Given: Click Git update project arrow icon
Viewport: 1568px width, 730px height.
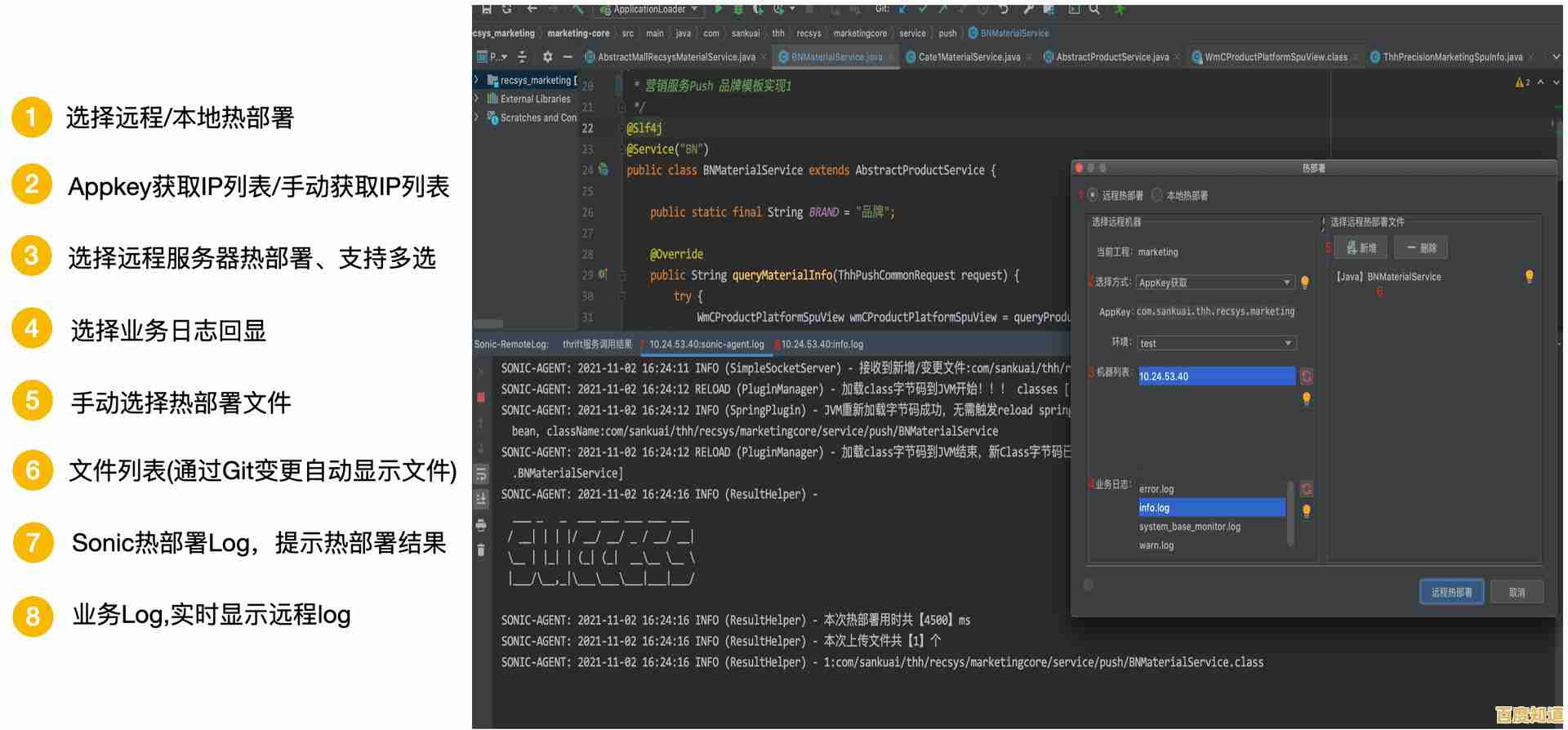Looking at the screenshot, I should point(902,9).
